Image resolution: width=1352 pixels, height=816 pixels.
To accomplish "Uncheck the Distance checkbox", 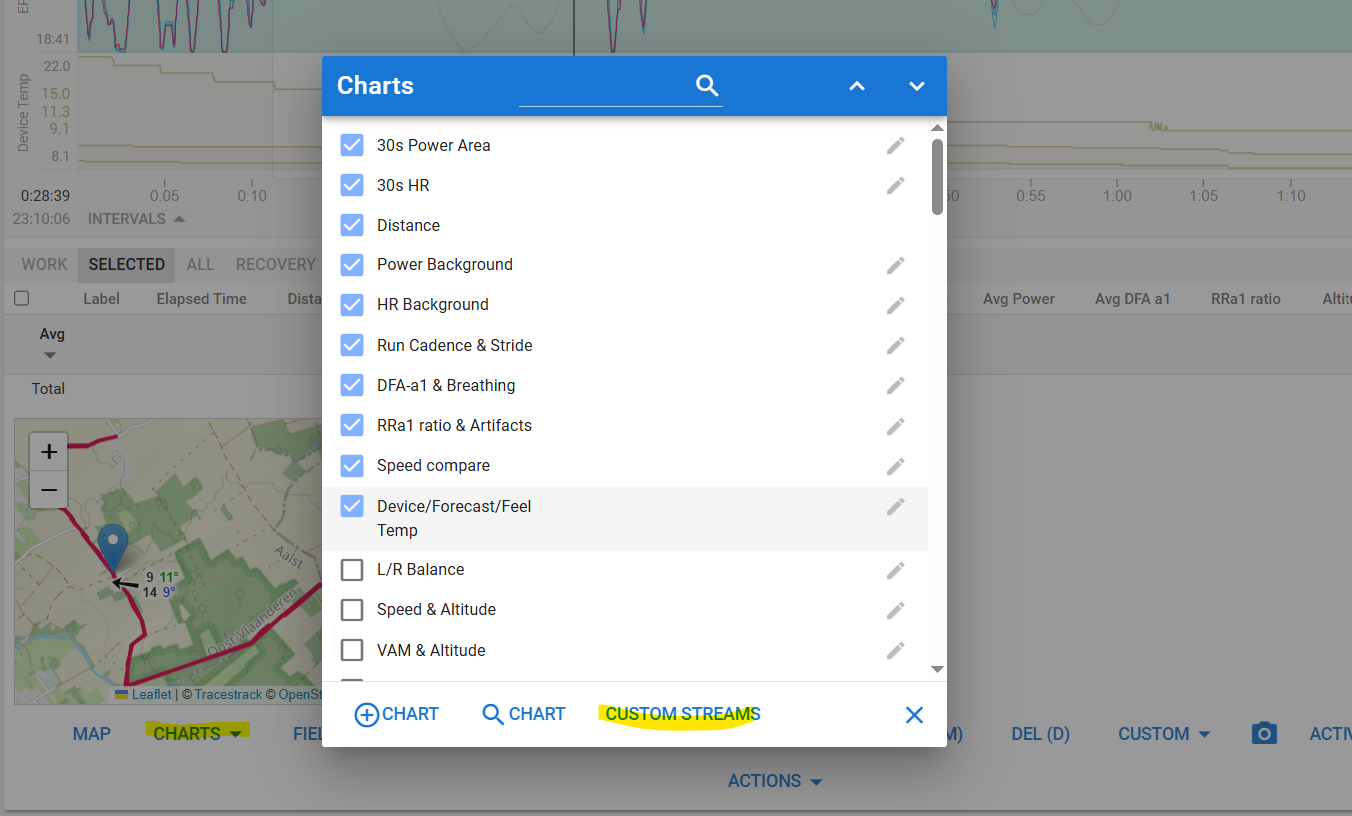I will click(352, 225).
